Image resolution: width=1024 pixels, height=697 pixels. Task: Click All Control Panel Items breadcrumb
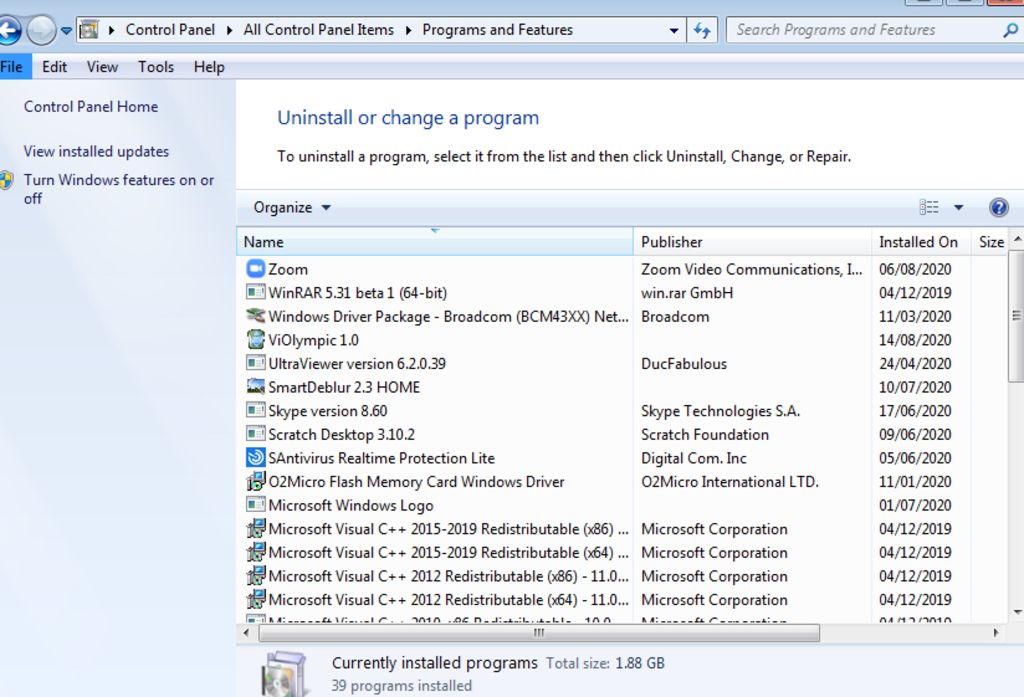pos(319,30)
